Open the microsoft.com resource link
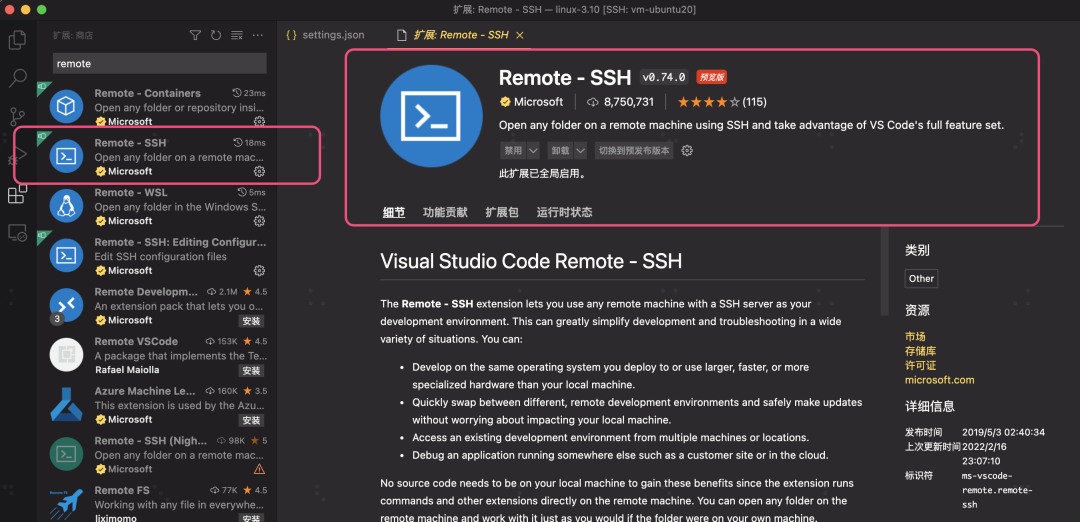 (939, 380)
